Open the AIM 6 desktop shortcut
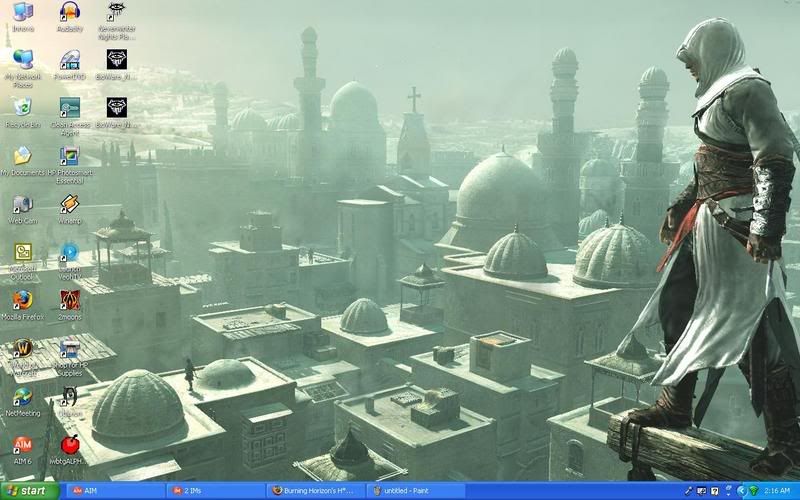The height and width of the screenshot is (500, 800). (x=22, y=449)
